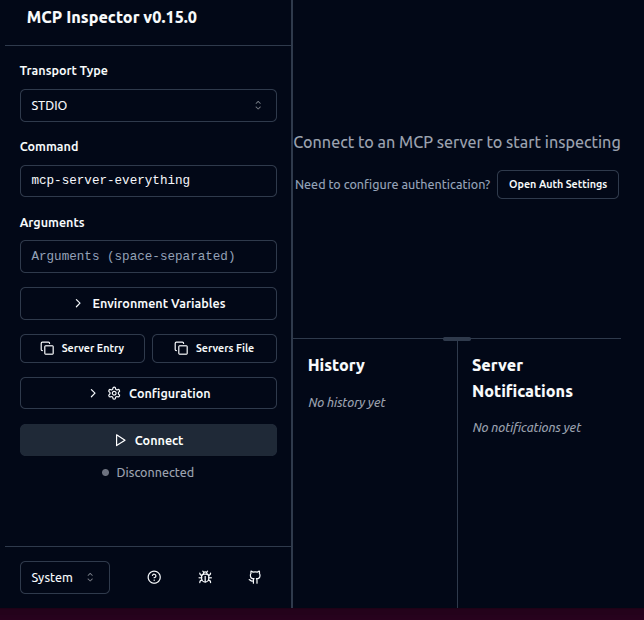Click the copy icon on Servers File

[181, 348]
